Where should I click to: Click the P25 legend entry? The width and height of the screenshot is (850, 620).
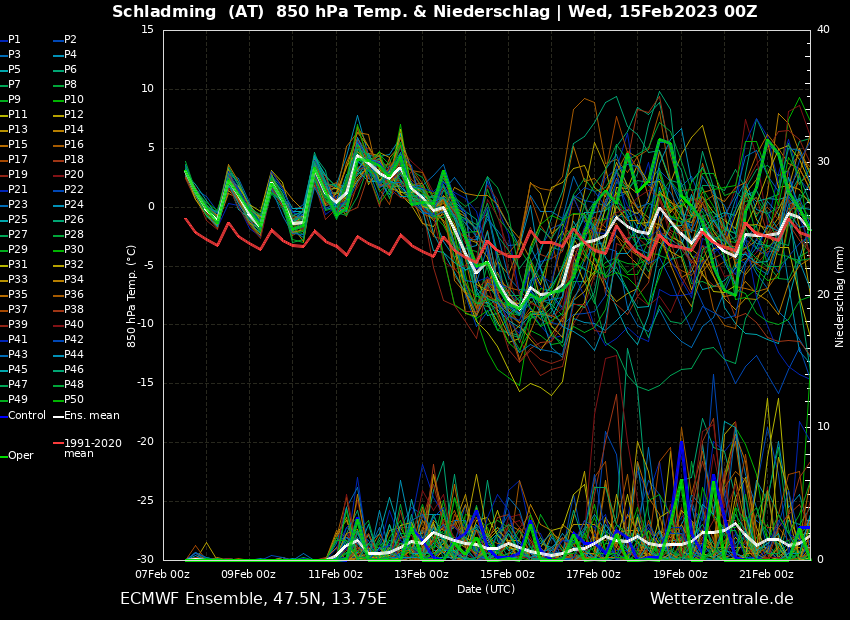tap(18, 220)
